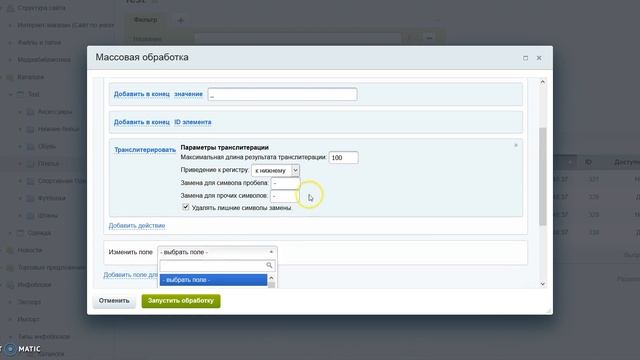Click the 'значение' link
Screen dimensions: 640x360
[x=189, y=94]
